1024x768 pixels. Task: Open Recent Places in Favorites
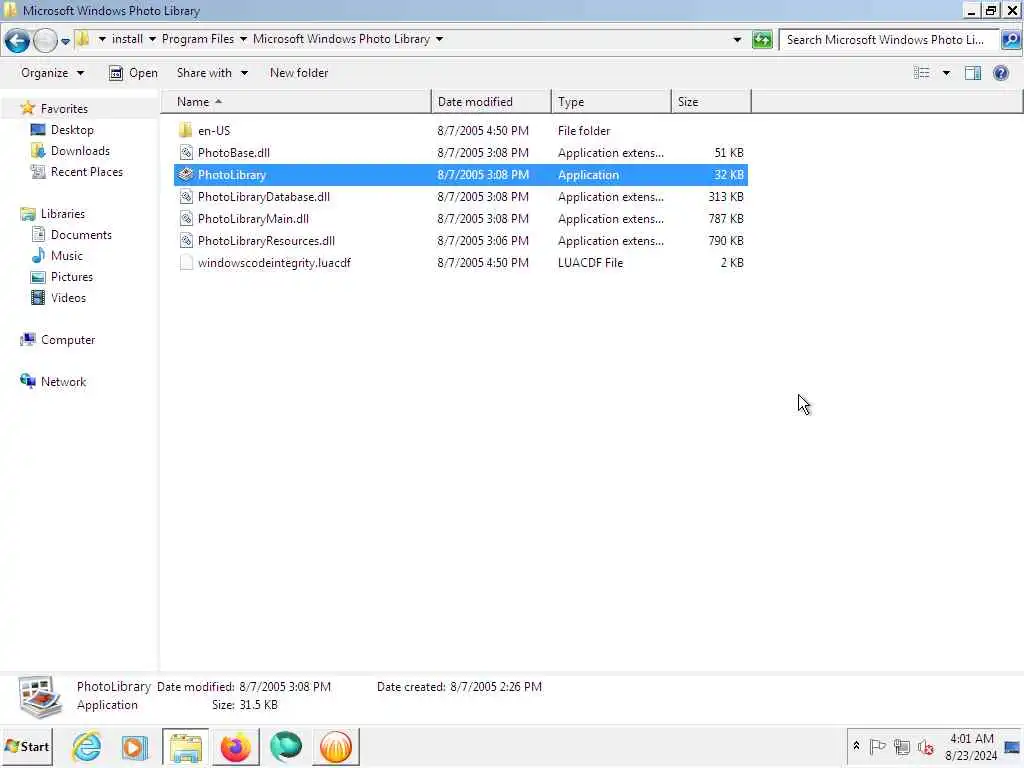86,172
